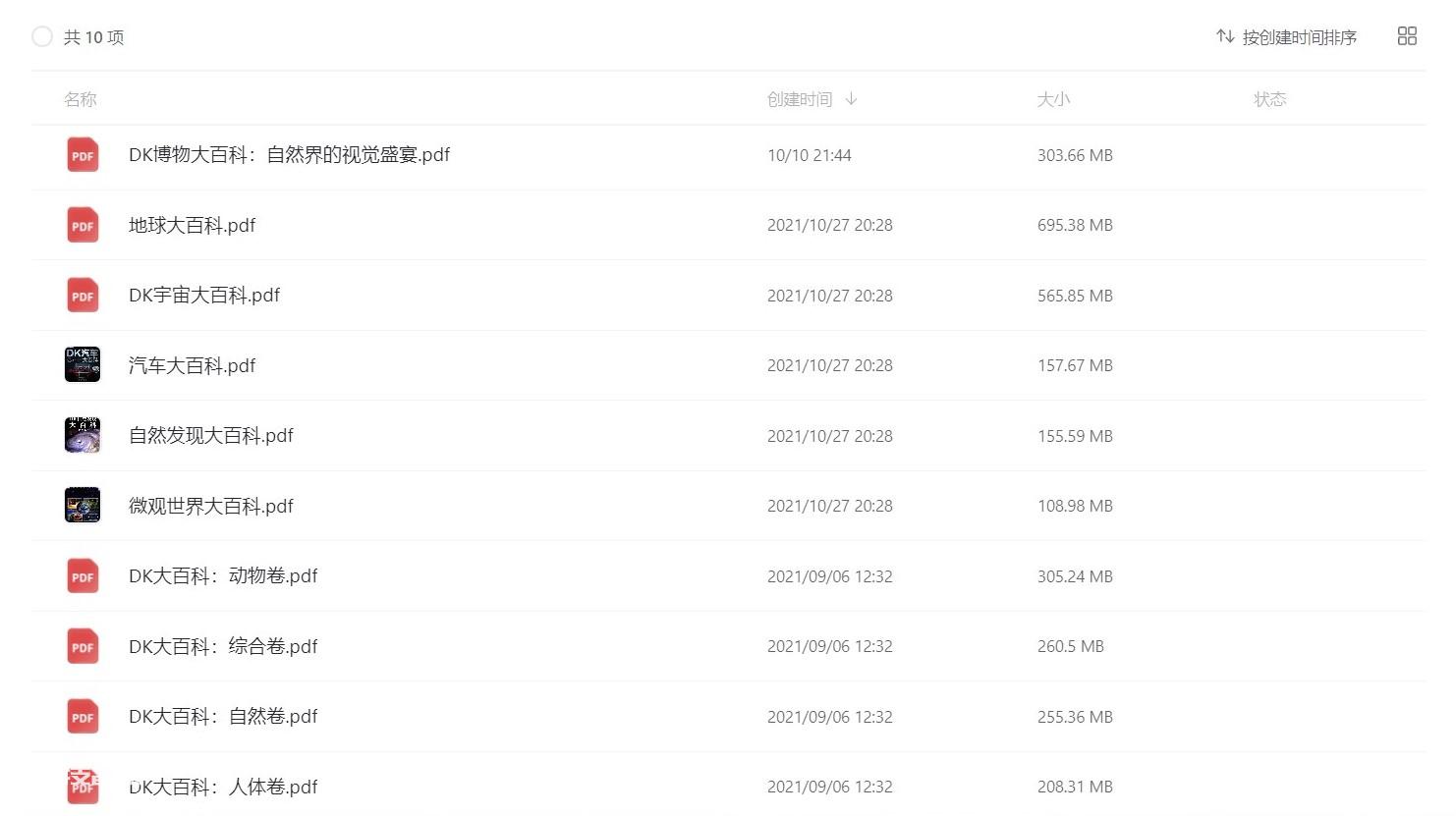Sort by 名称 column header
Screen dimensions: 1456x816
click(x=81, y=99)
